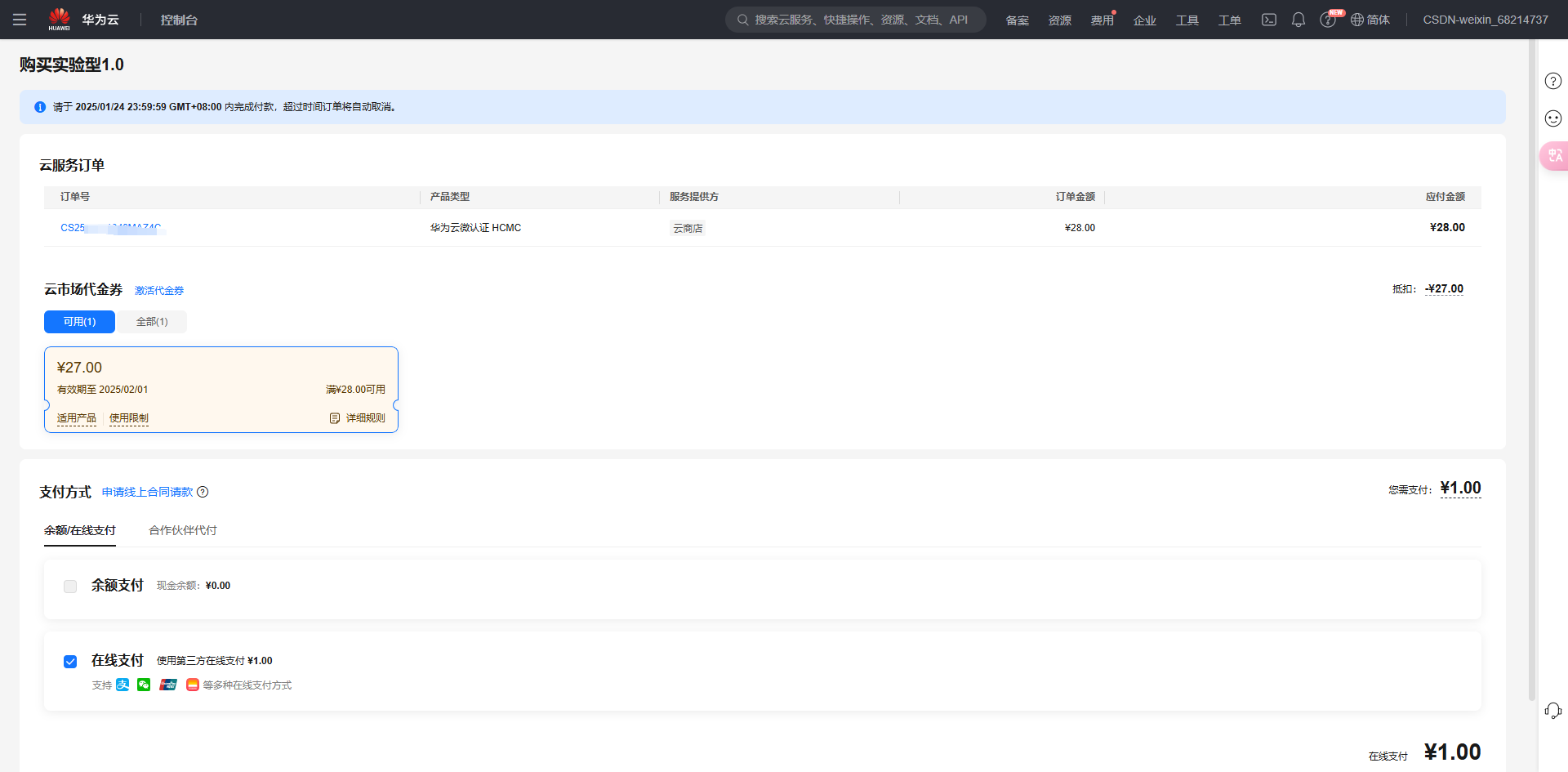This screenshot has height=772, width=1568.
Task: Open the hamburger navigation menu
Action: coord(20,20)
